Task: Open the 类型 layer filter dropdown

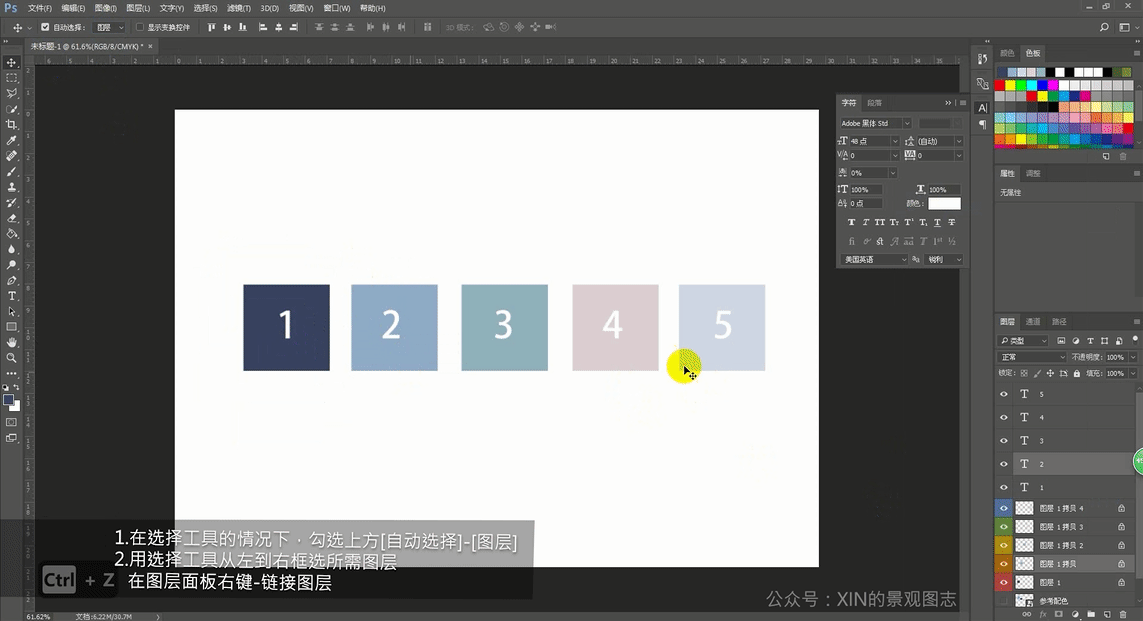Action: coord(1023,340)
